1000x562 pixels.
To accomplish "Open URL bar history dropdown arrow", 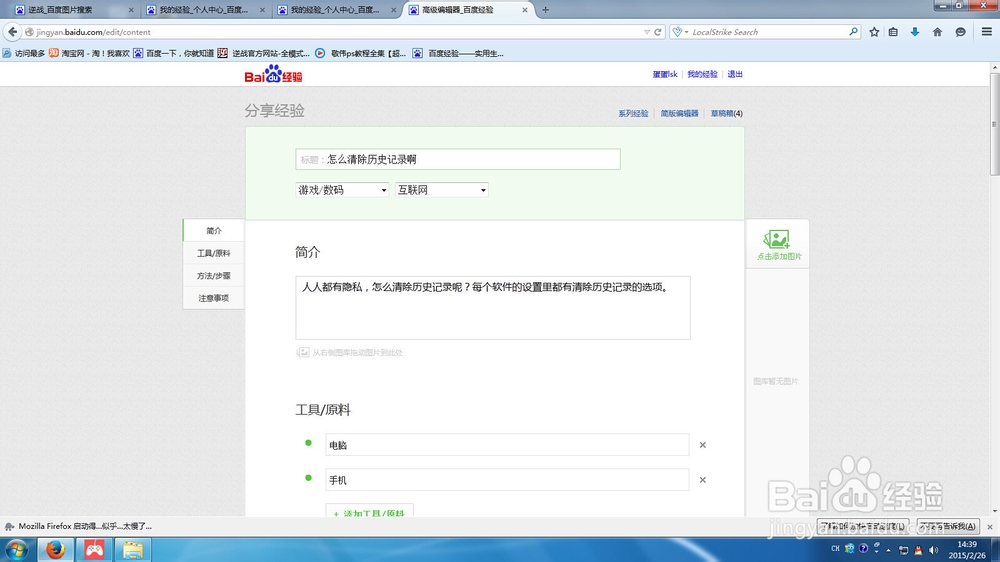I will pyautogui.click(x=647, y=32).
